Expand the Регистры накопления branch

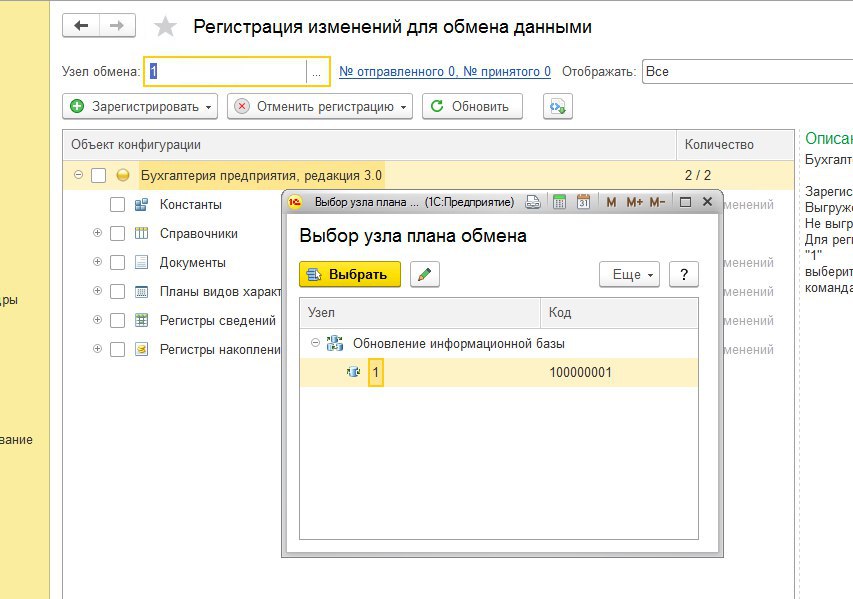click(x=97, y=348)
